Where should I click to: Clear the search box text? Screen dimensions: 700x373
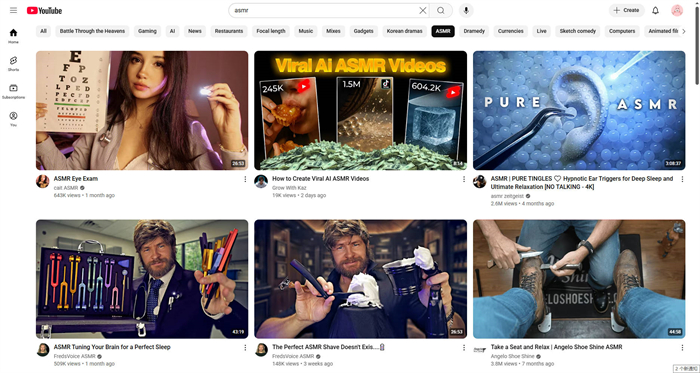pos(422,10)
